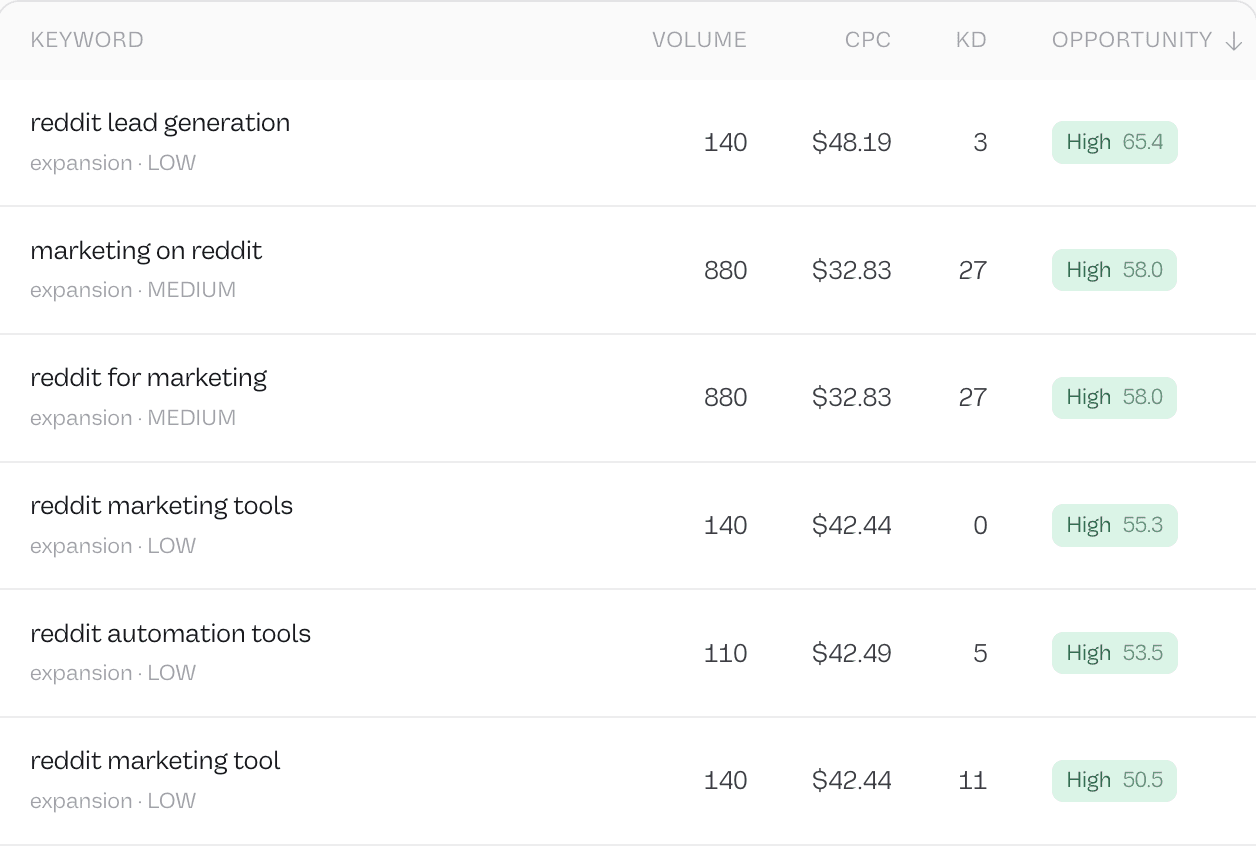The height and width of the screenshot is (848, 1256).
Task: Sort table by KEYWORD column header
Action: (x=87, y=40)
